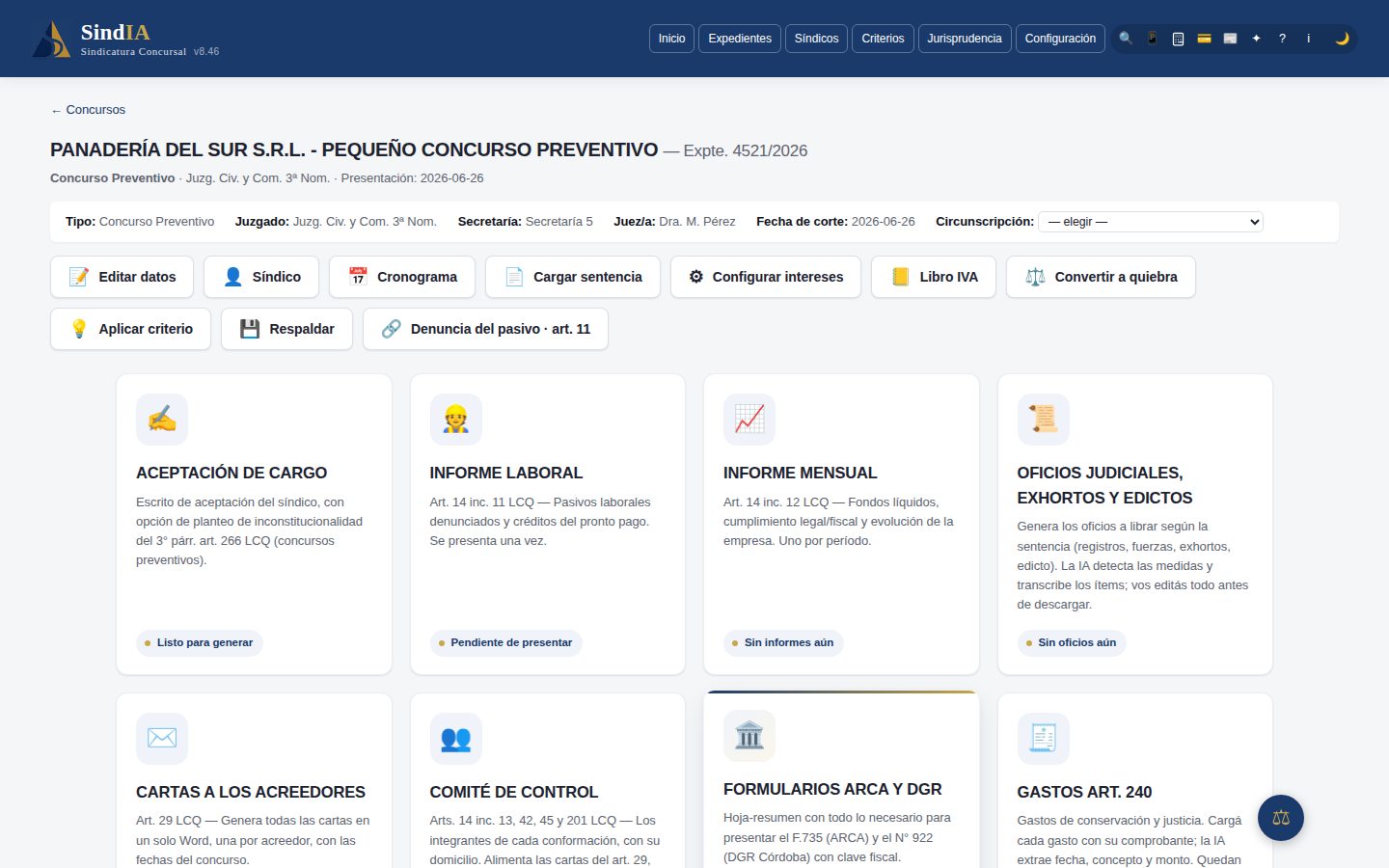Click the worker icon on Informe Laboral
The height and width of the screenshot is (868, 1389).
tap(455, 420)
